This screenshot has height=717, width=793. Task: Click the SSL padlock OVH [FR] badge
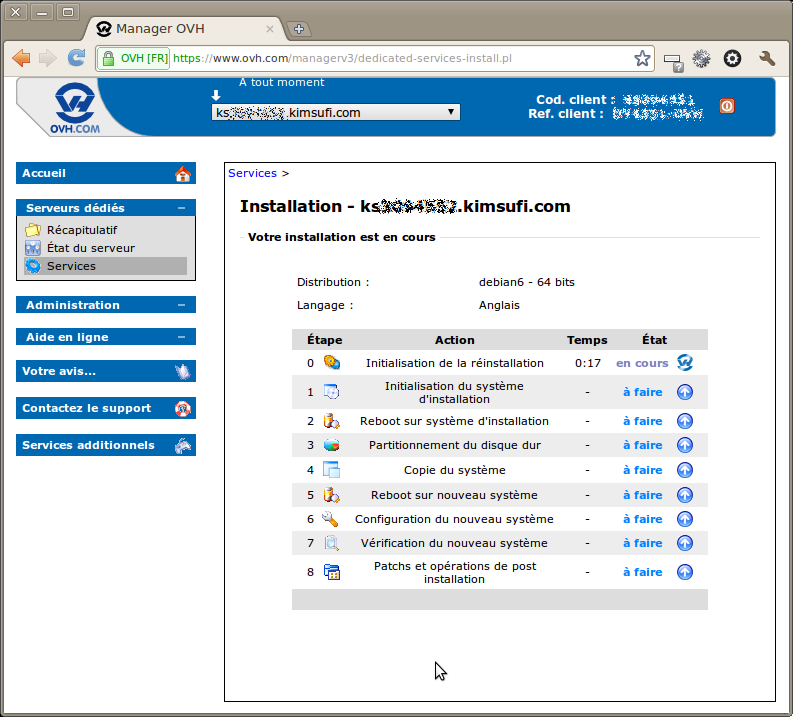tap(134, 59)
